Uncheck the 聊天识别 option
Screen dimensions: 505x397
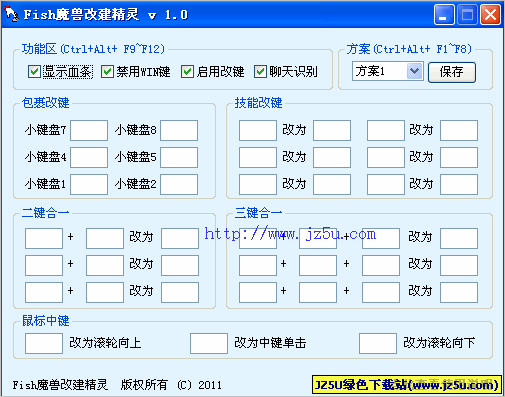[260, 72]
